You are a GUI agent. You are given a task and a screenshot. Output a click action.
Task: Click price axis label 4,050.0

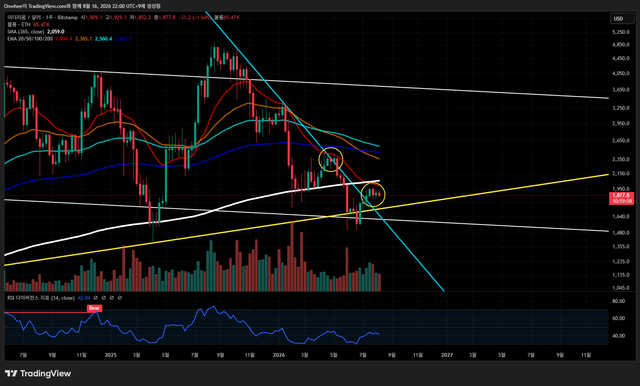(621, 73)
